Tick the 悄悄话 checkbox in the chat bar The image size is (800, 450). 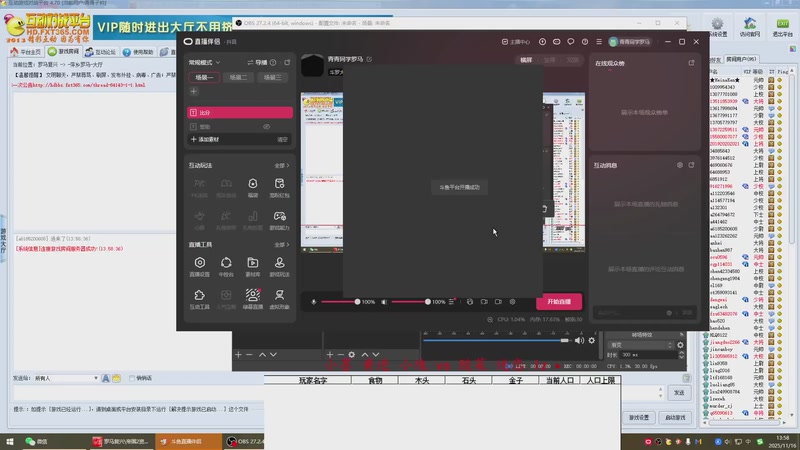tap(132, 379)
